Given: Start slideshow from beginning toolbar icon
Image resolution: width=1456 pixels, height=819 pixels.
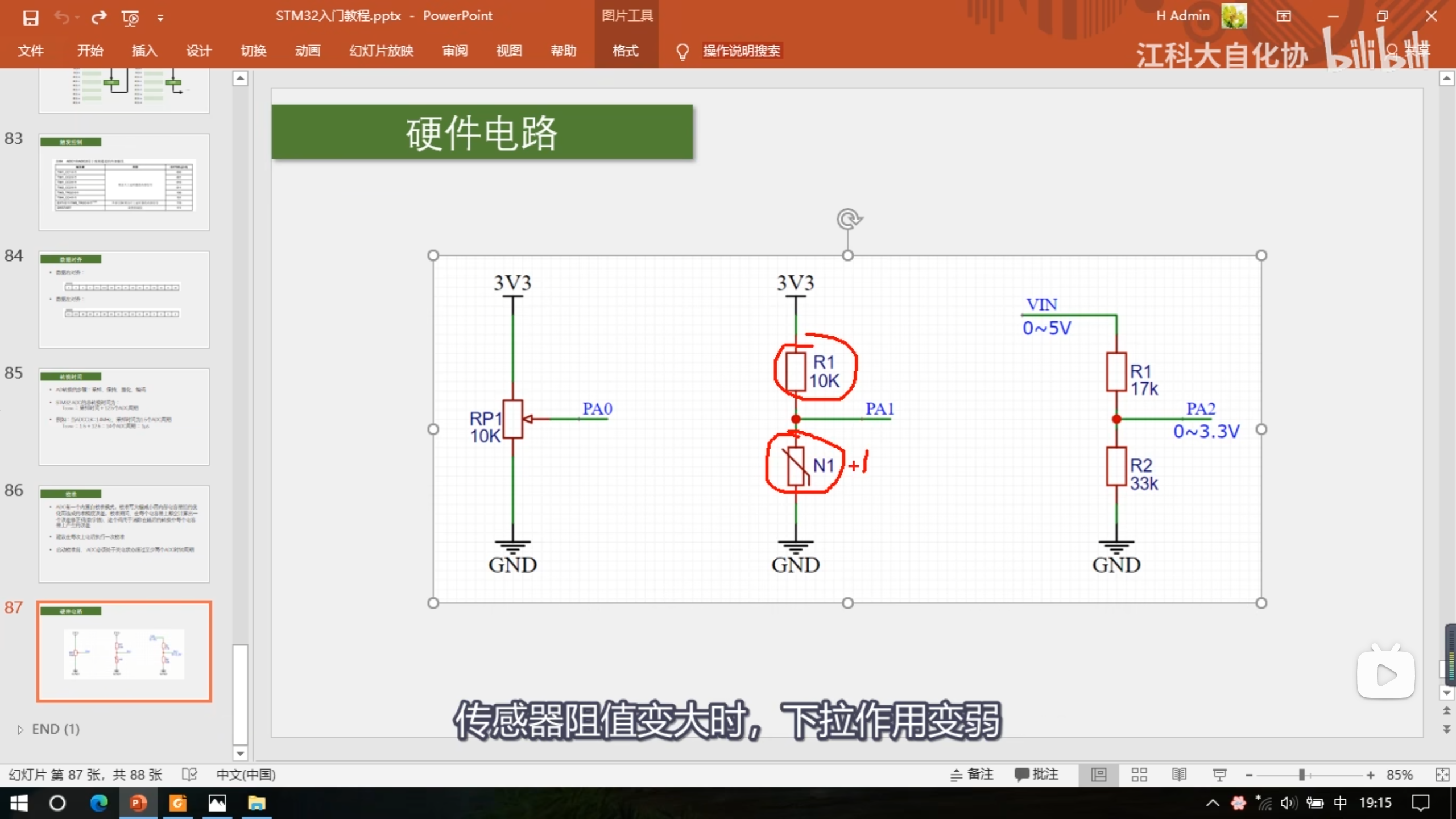Looking at the screenshot, I should coord(130,18).
